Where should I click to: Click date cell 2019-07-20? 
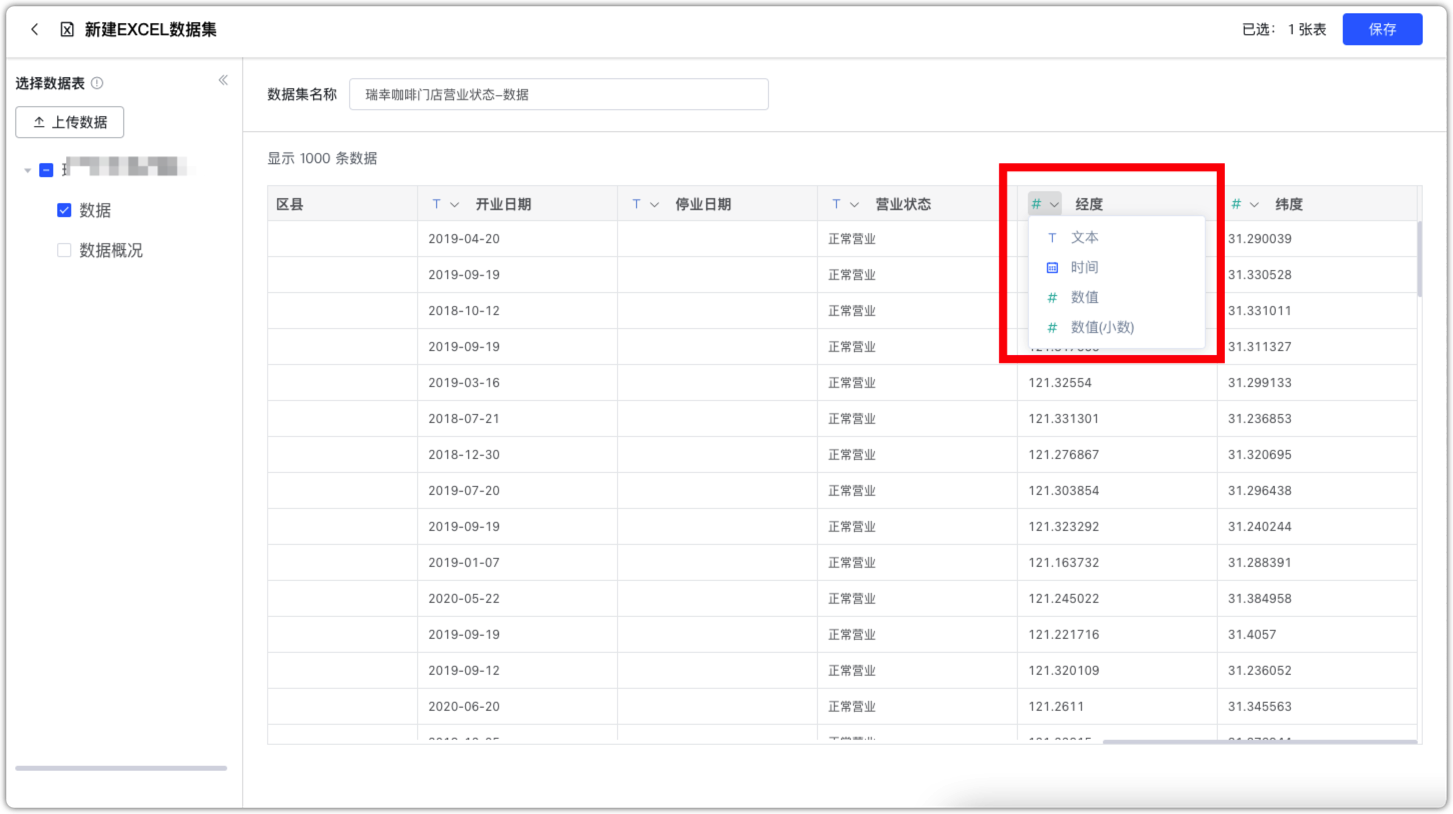click(x=517, y=491)
